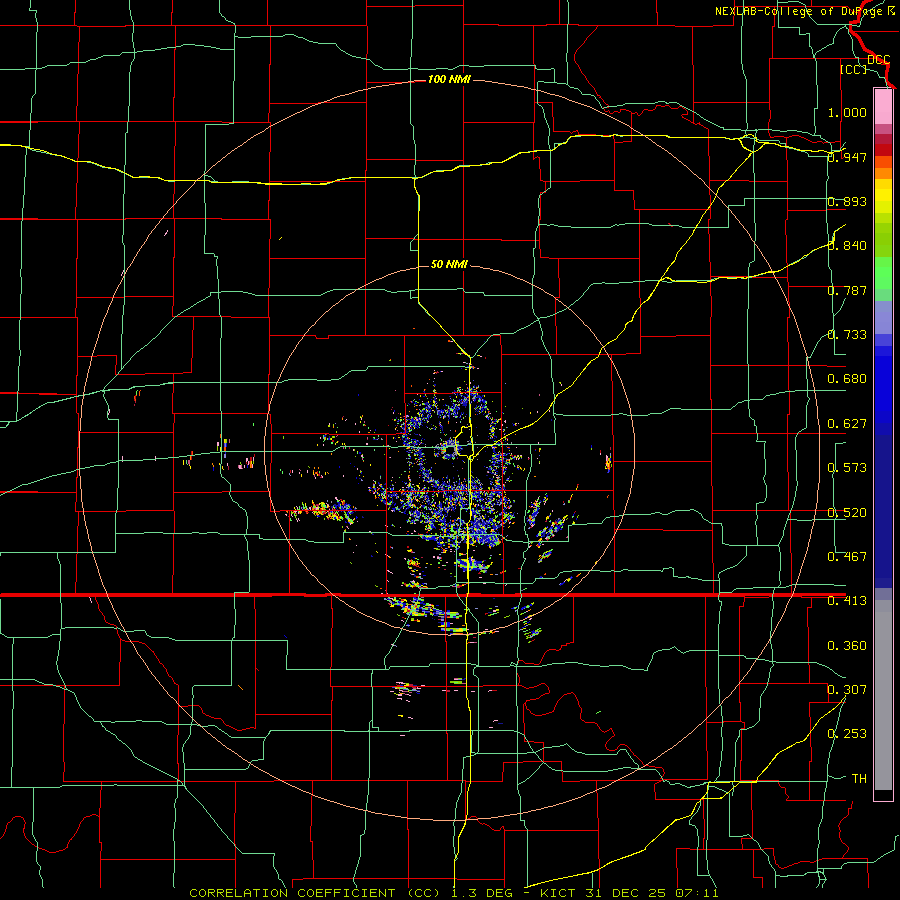This screenshot has height=900, width=900.
Task: Select the 0.893 legend value
Action: pyautogui.click(x=847, y=201)
